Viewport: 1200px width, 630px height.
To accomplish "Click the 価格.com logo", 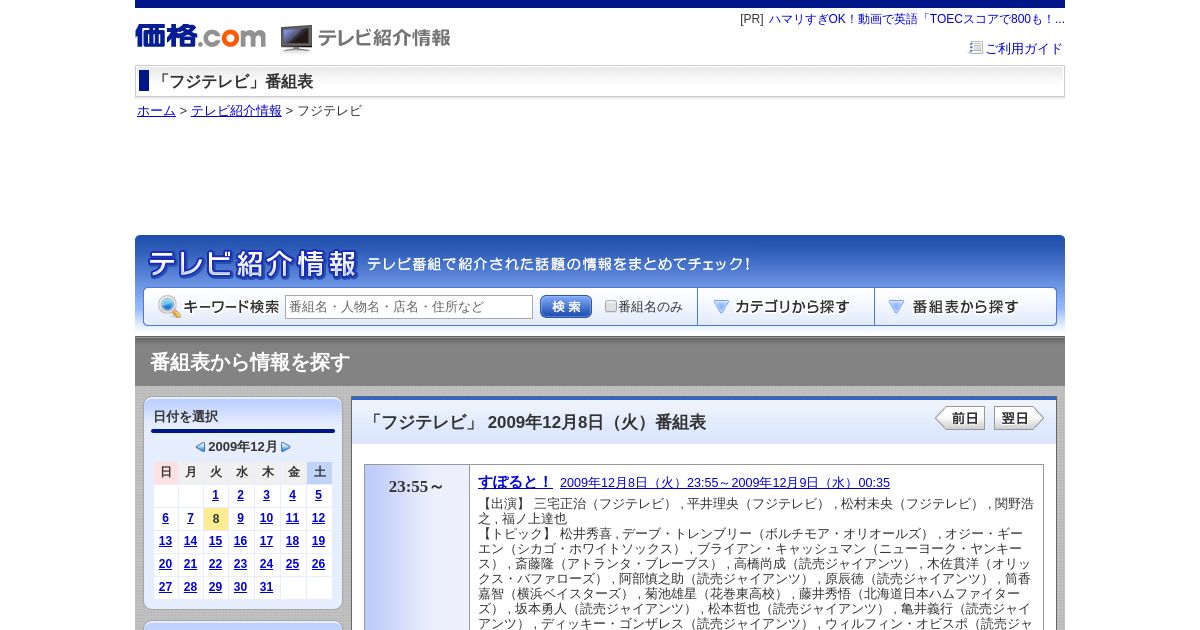I will [200, 37].
